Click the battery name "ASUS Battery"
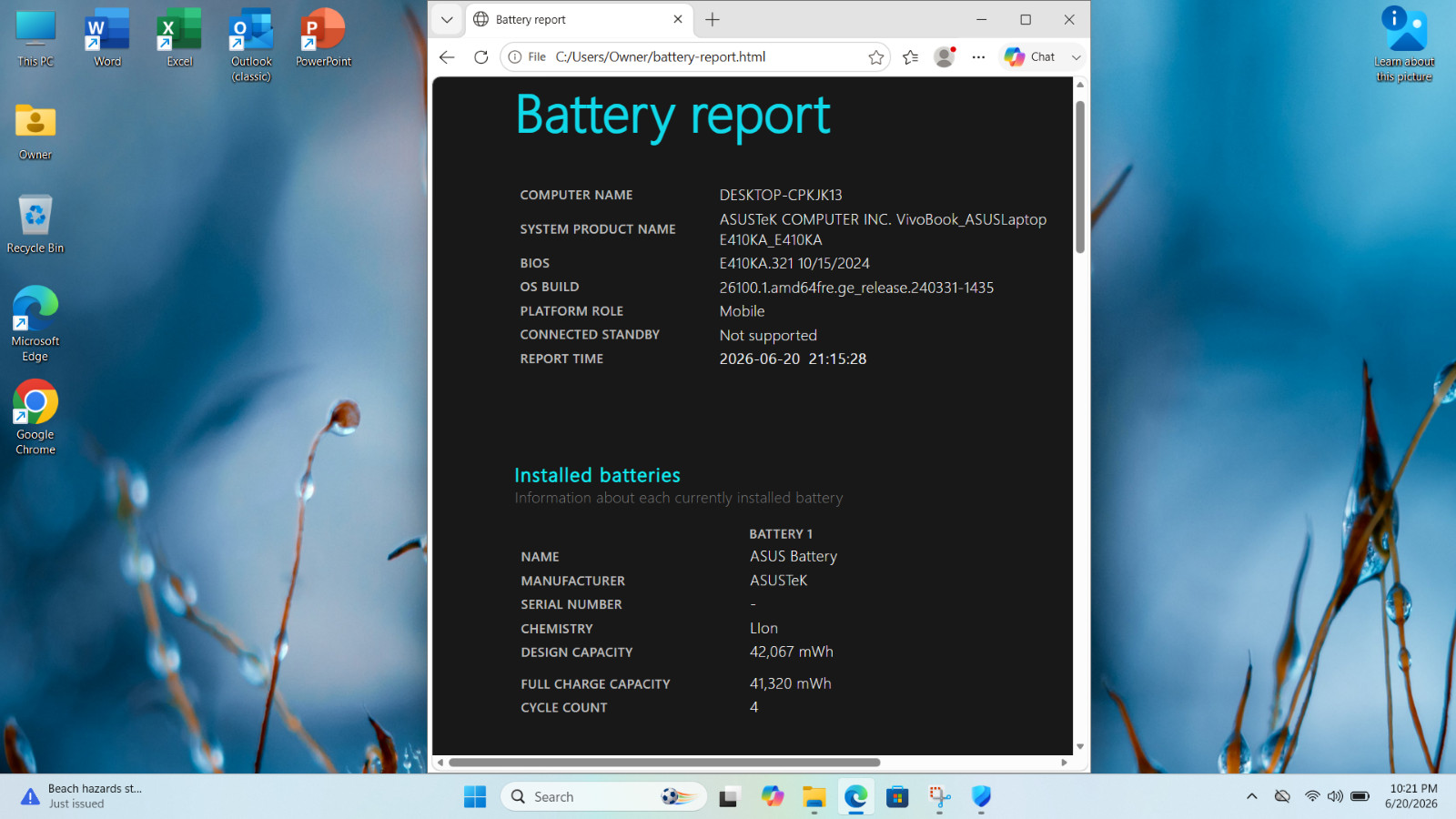Image resolution: width=1456 pixels, height=819 pixels. coord(794,556)
